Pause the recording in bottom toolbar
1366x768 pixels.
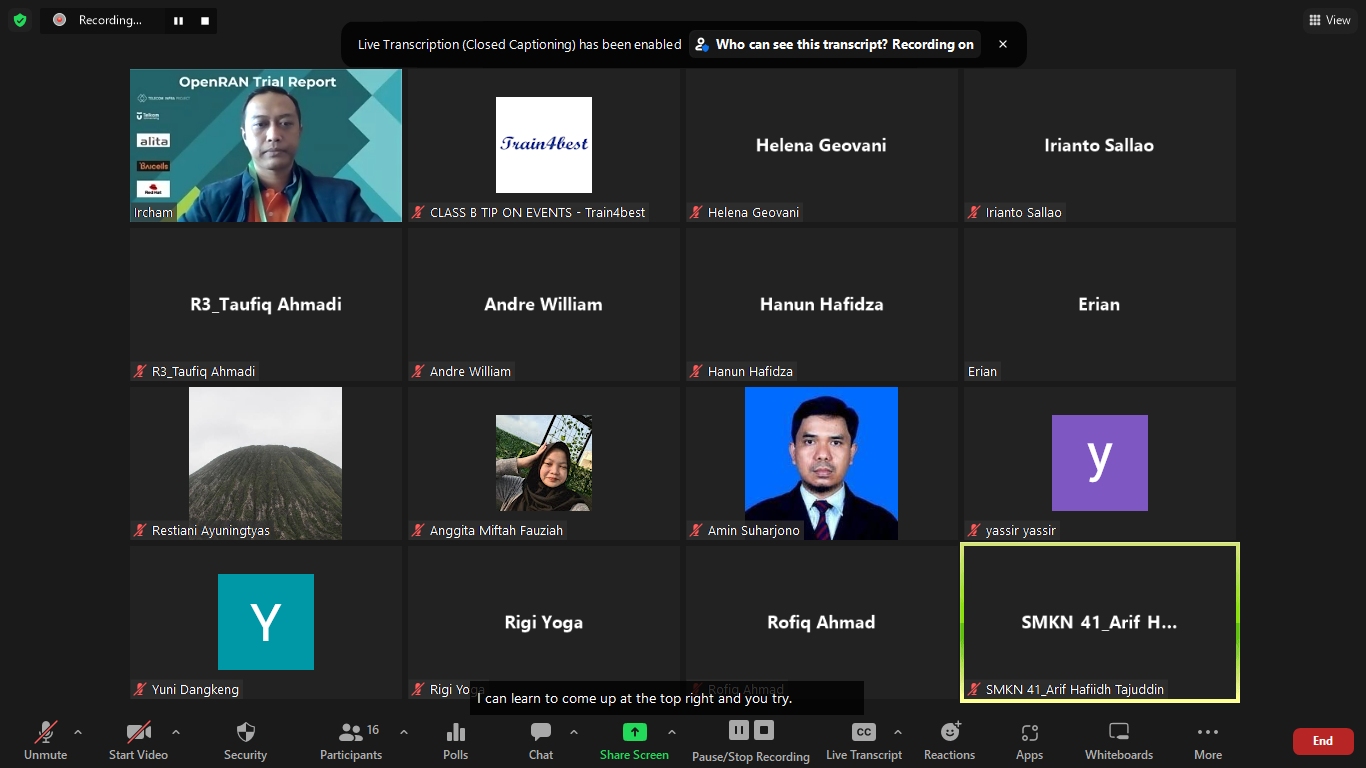click(738, 730)
